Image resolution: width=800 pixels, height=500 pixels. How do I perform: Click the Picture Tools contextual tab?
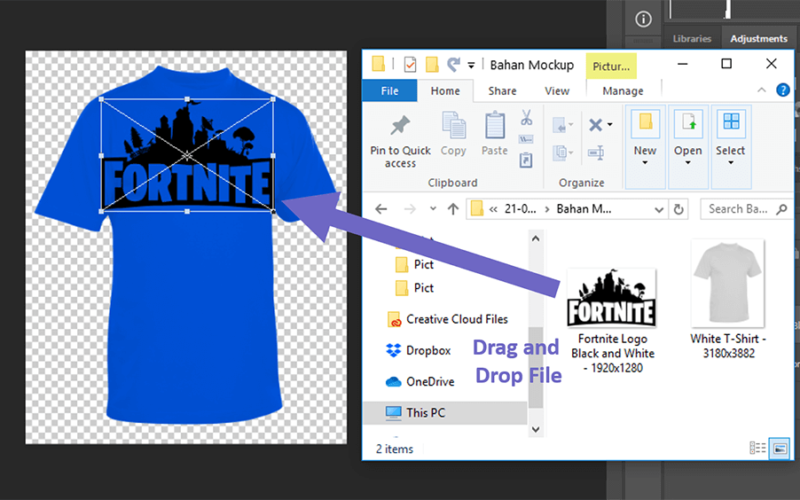point(611,66)
